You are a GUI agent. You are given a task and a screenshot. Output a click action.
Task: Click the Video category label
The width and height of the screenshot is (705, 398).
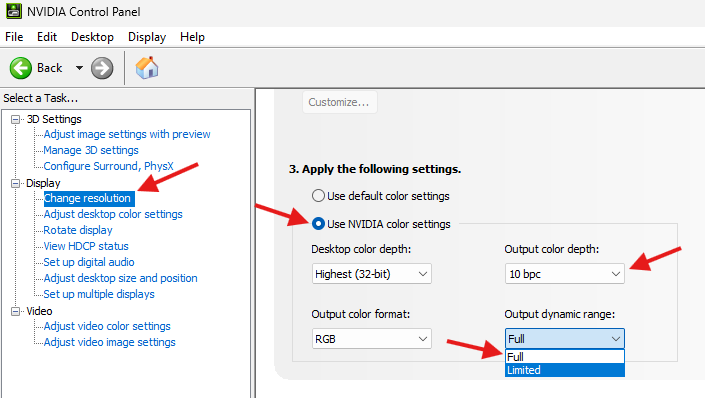39,311
